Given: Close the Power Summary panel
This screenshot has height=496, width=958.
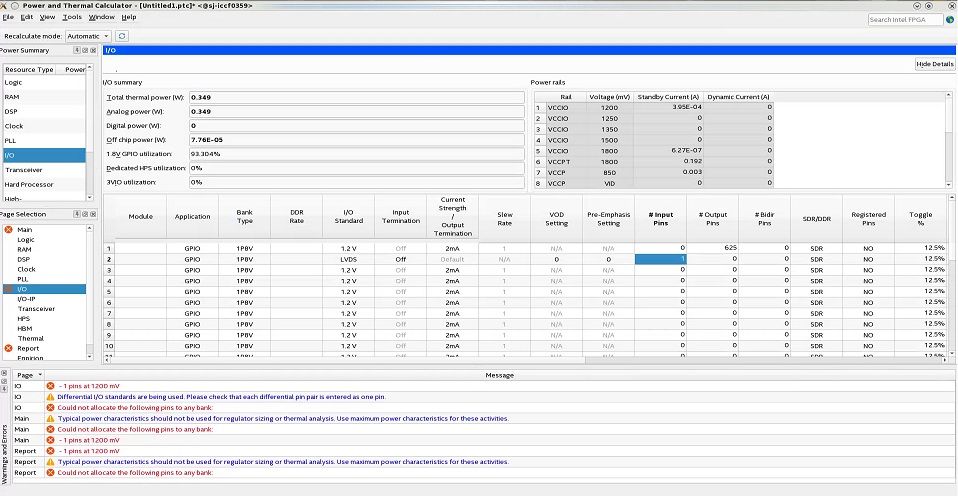Looking at the screenshot, I should point(93,50).
